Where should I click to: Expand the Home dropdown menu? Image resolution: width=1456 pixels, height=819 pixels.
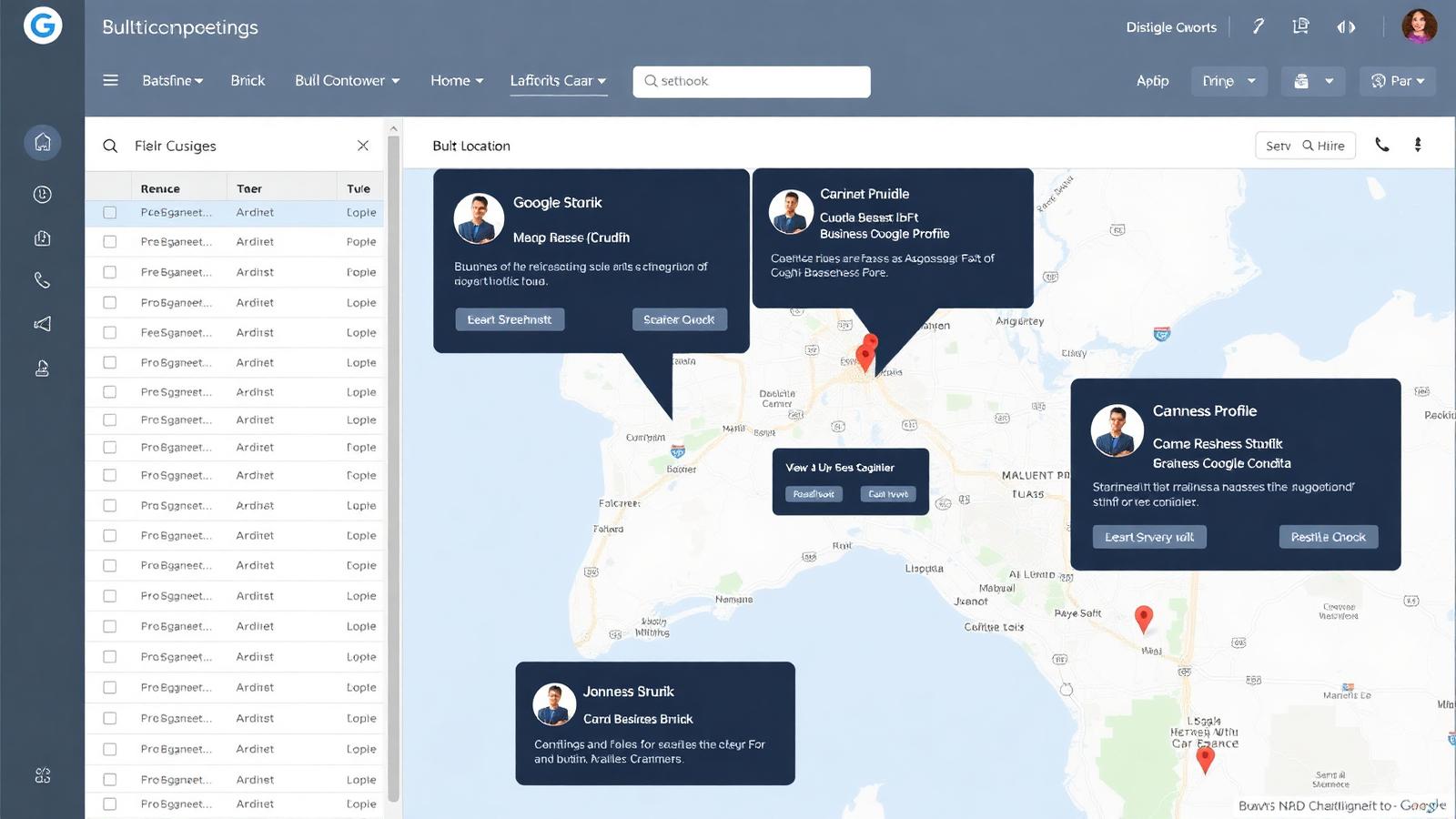click(x=457, y=80)
